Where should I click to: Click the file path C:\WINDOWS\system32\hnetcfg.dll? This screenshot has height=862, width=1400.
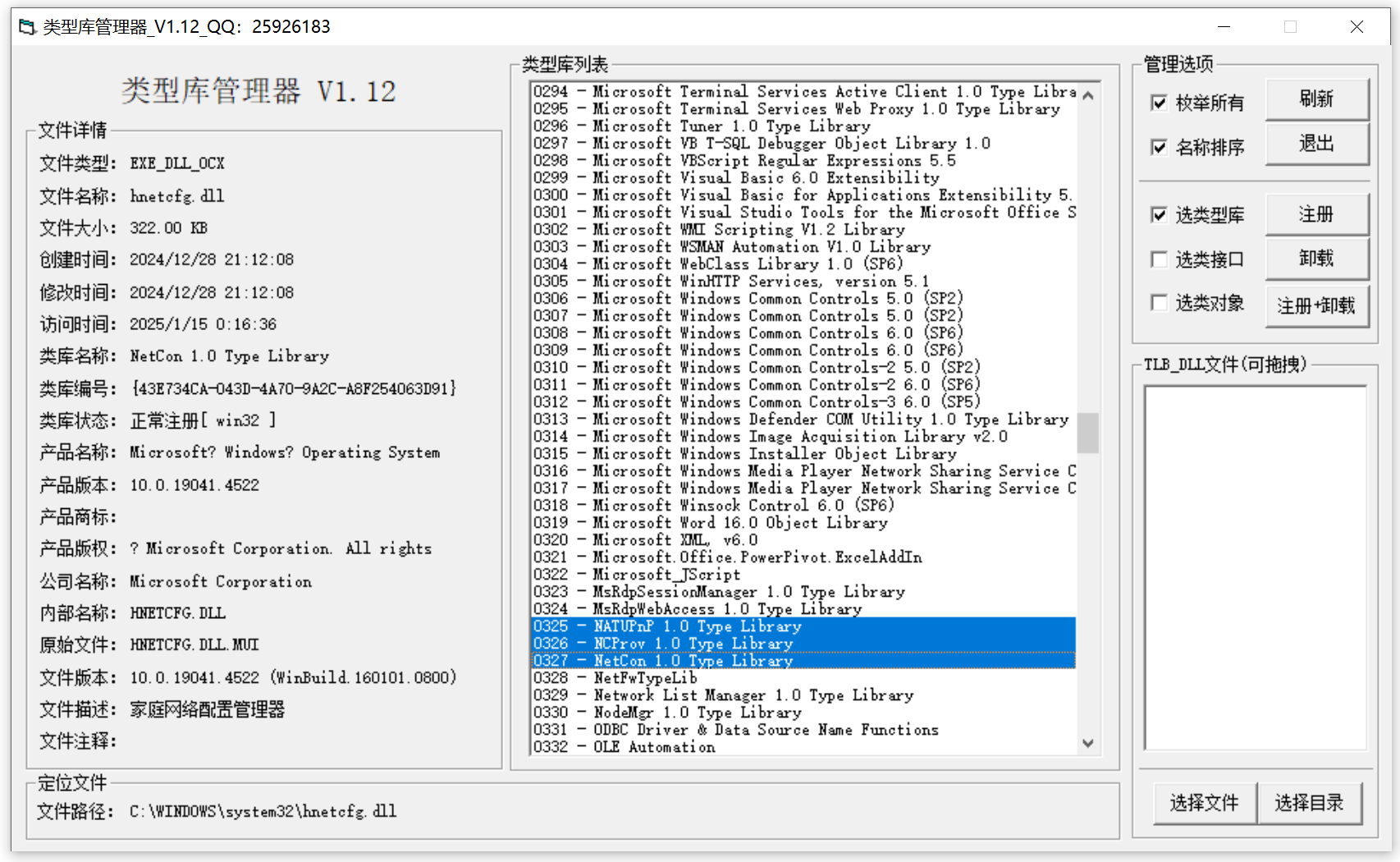coord(263,811)
